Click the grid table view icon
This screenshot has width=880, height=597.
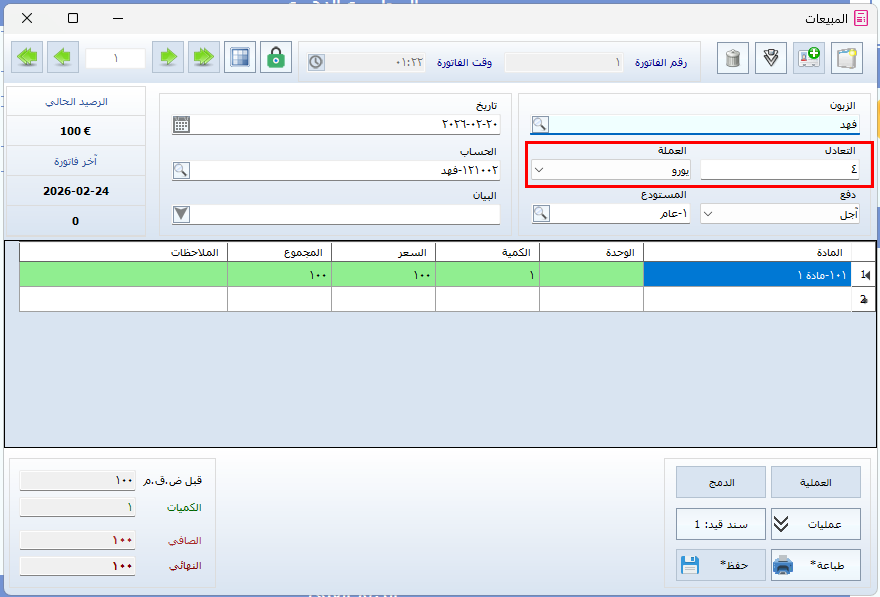click(x=239, y=58)
